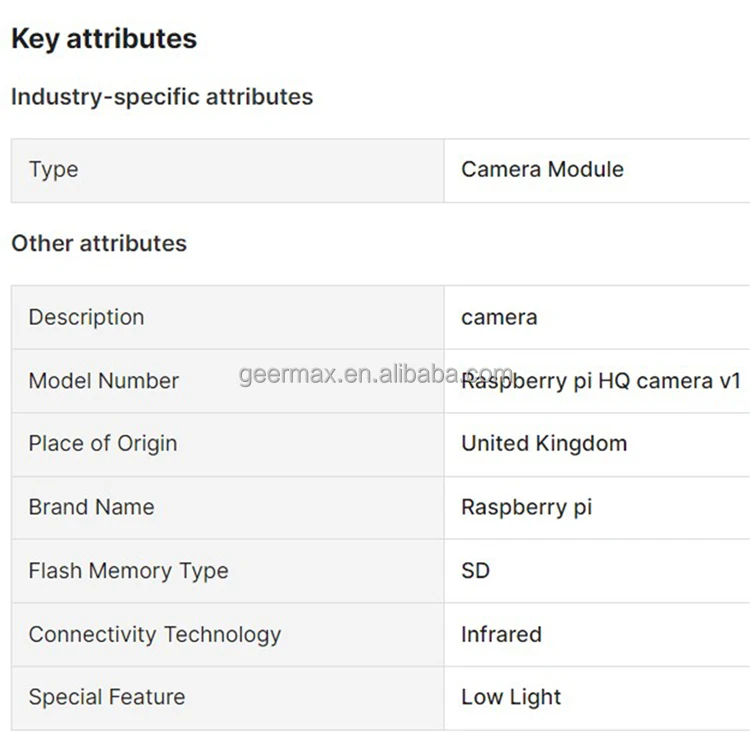Select the Infrared connectivity value
This screenshot has height=750, width=750.
pyautogui.click(x=501, y=635)
